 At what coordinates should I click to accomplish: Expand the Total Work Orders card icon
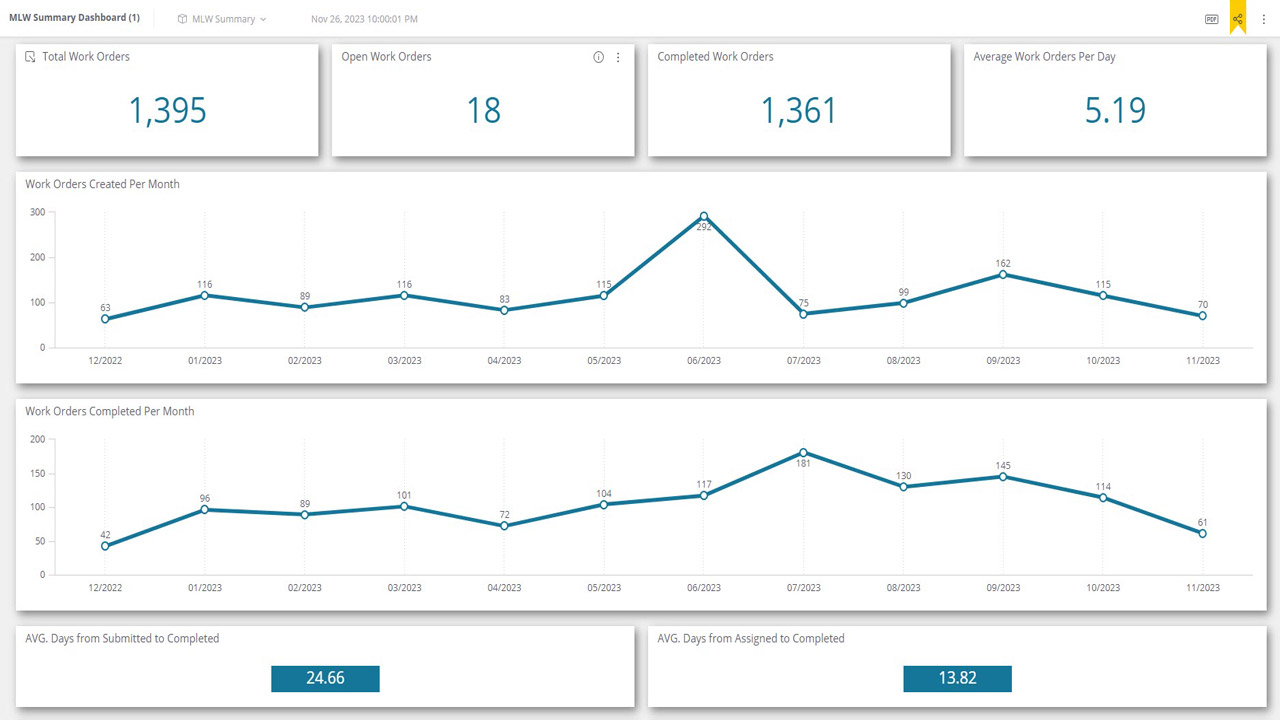[x=29, y=57]
